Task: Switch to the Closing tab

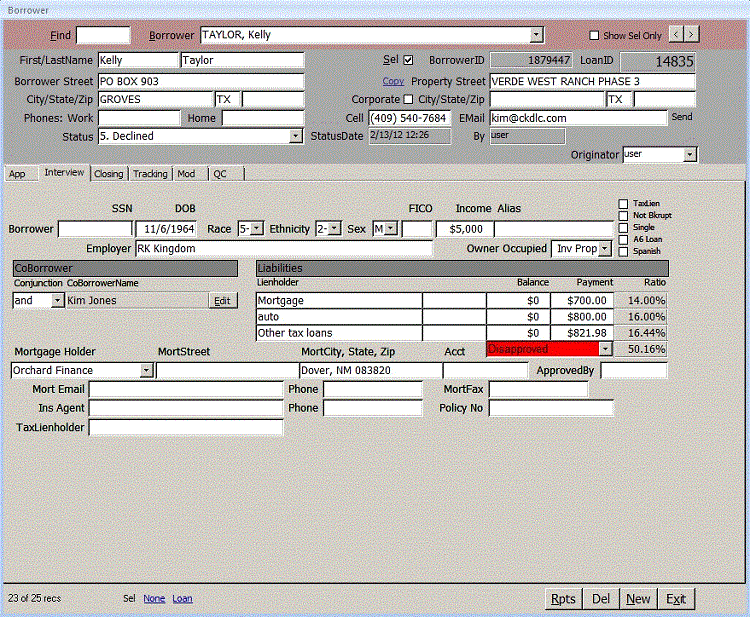Action: pyautogui.click(x=108, y=174)
